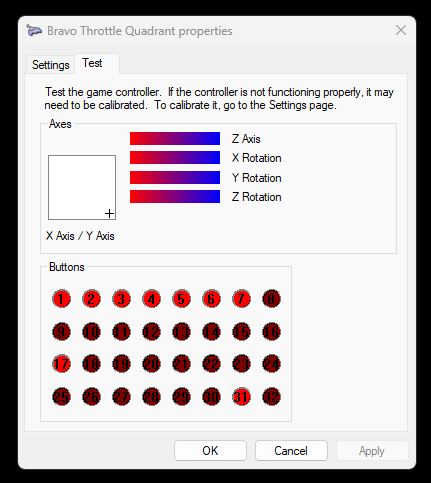Click the 'Y Rotation' label

(x=257, y=178)
